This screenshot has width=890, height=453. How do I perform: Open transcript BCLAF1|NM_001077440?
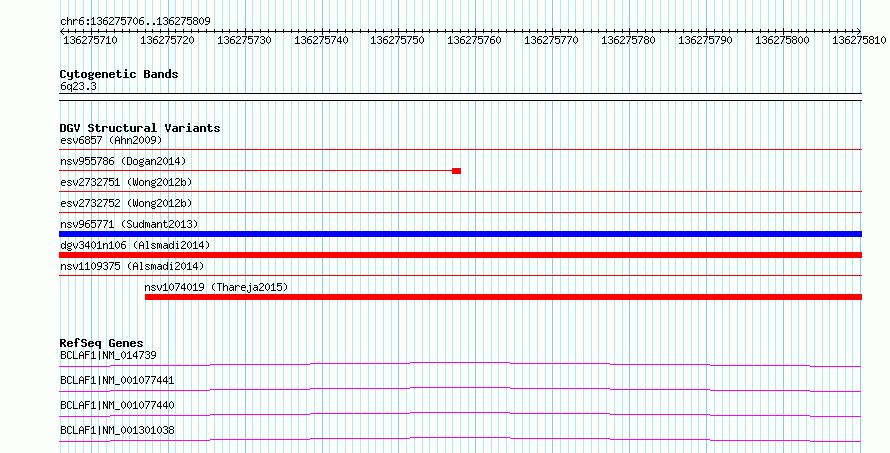(117, 405)
